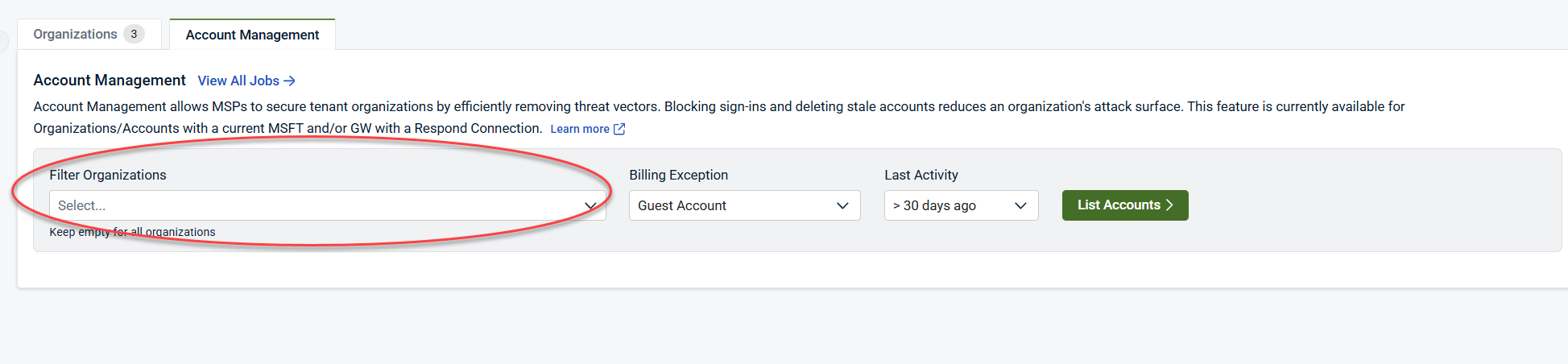Viewport: 1568px width, 364px height.
Task: Switch to the Organizations tab
Action: (75, 35)
